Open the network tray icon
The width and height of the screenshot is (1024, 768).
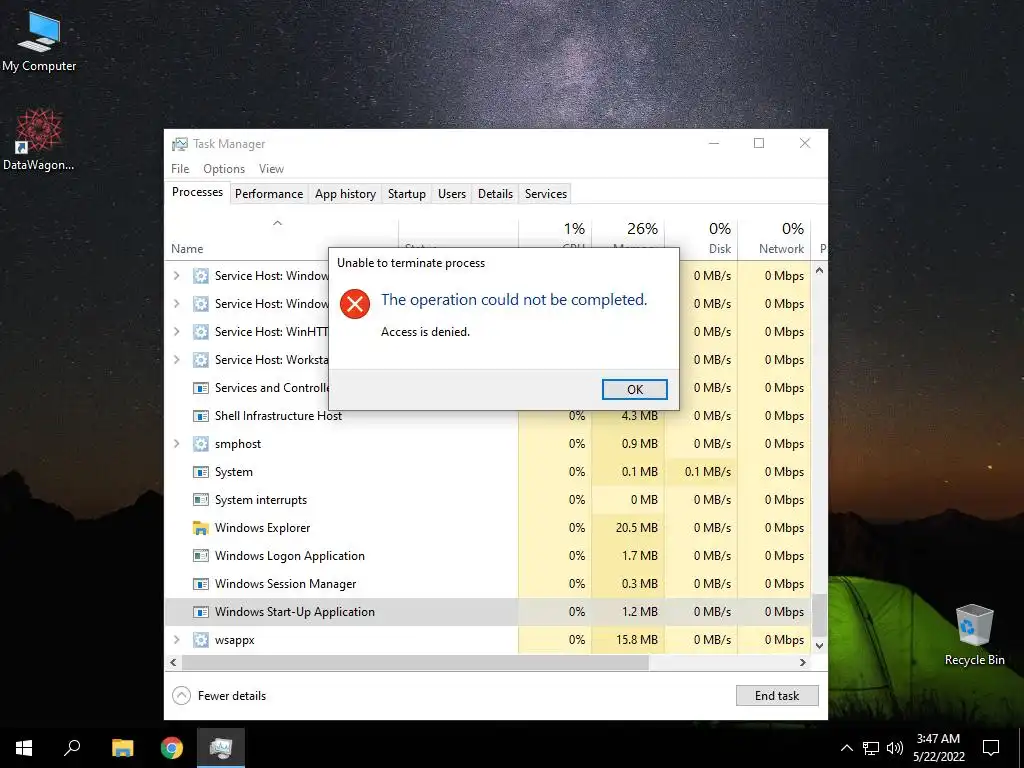[871, 748]
